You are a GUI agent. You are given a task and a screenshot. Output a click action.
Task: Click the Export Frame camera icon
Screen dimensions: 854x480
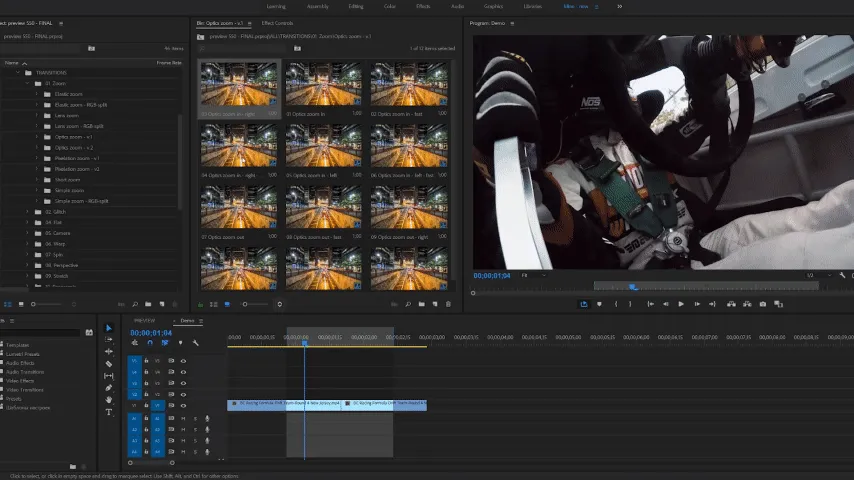point(763,304)
